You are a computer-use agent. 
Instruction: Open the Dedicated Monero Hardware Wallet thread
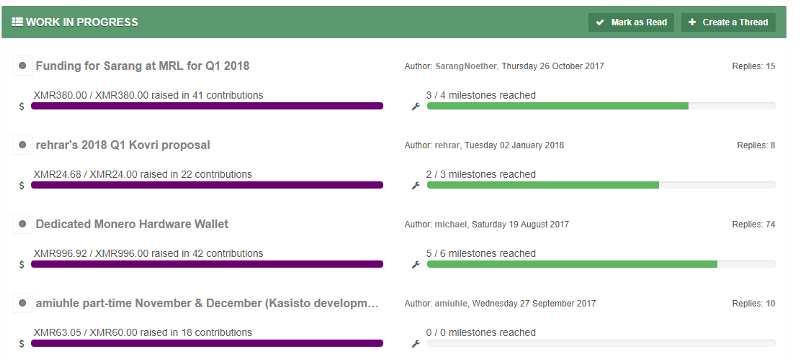[132, 224]
